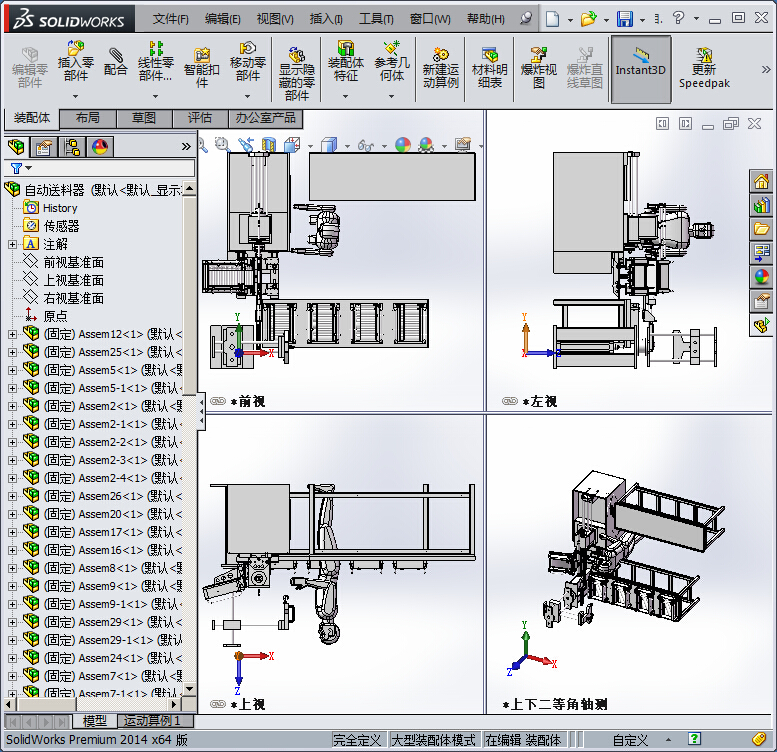Switch to the 模型 bottom tab
Image resolution: width=777 pixels, height=752 pixels.
coord(95,720)
